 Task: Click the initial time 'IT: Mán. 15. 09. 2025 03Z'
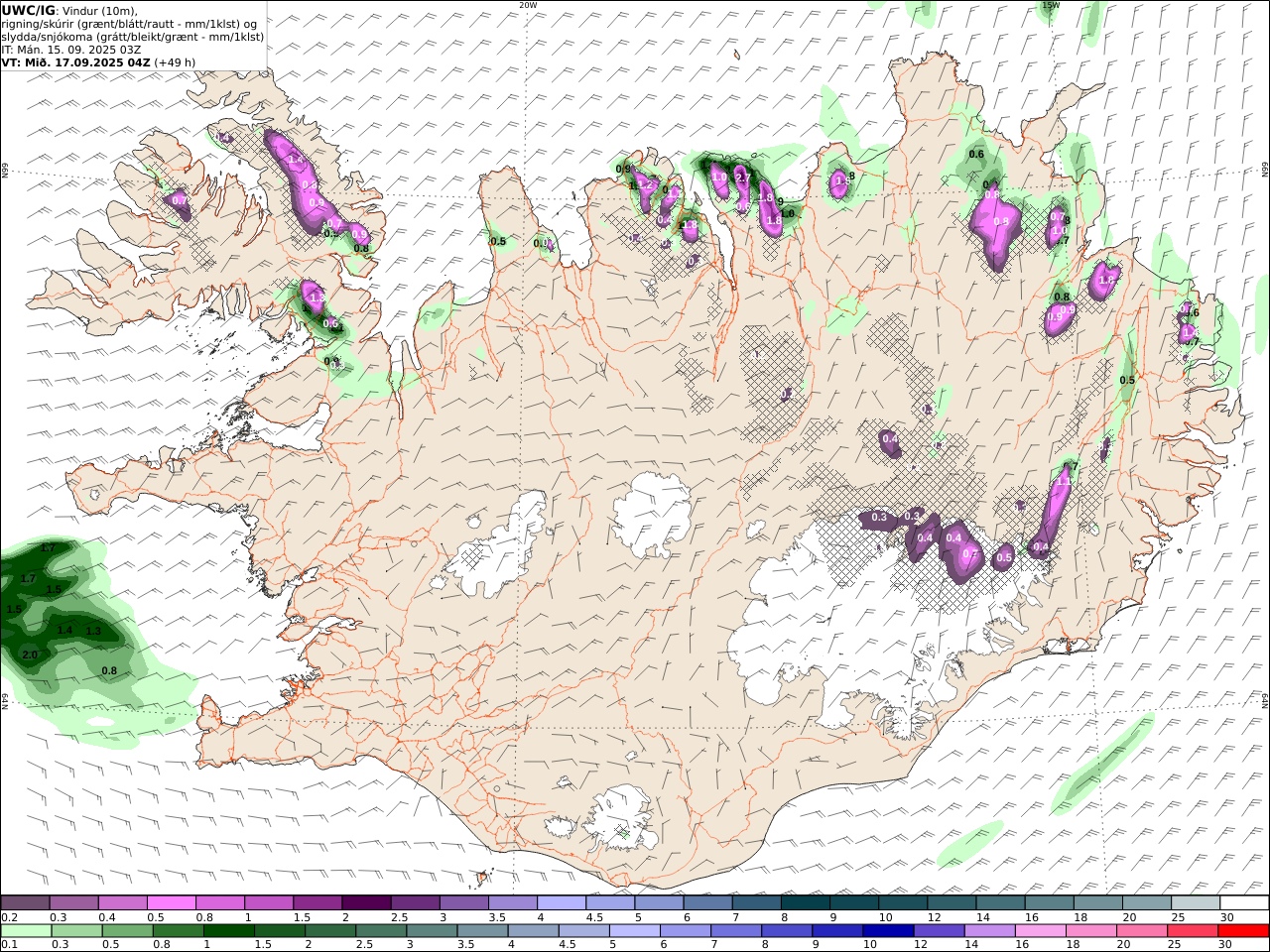[x=70, y=50]
